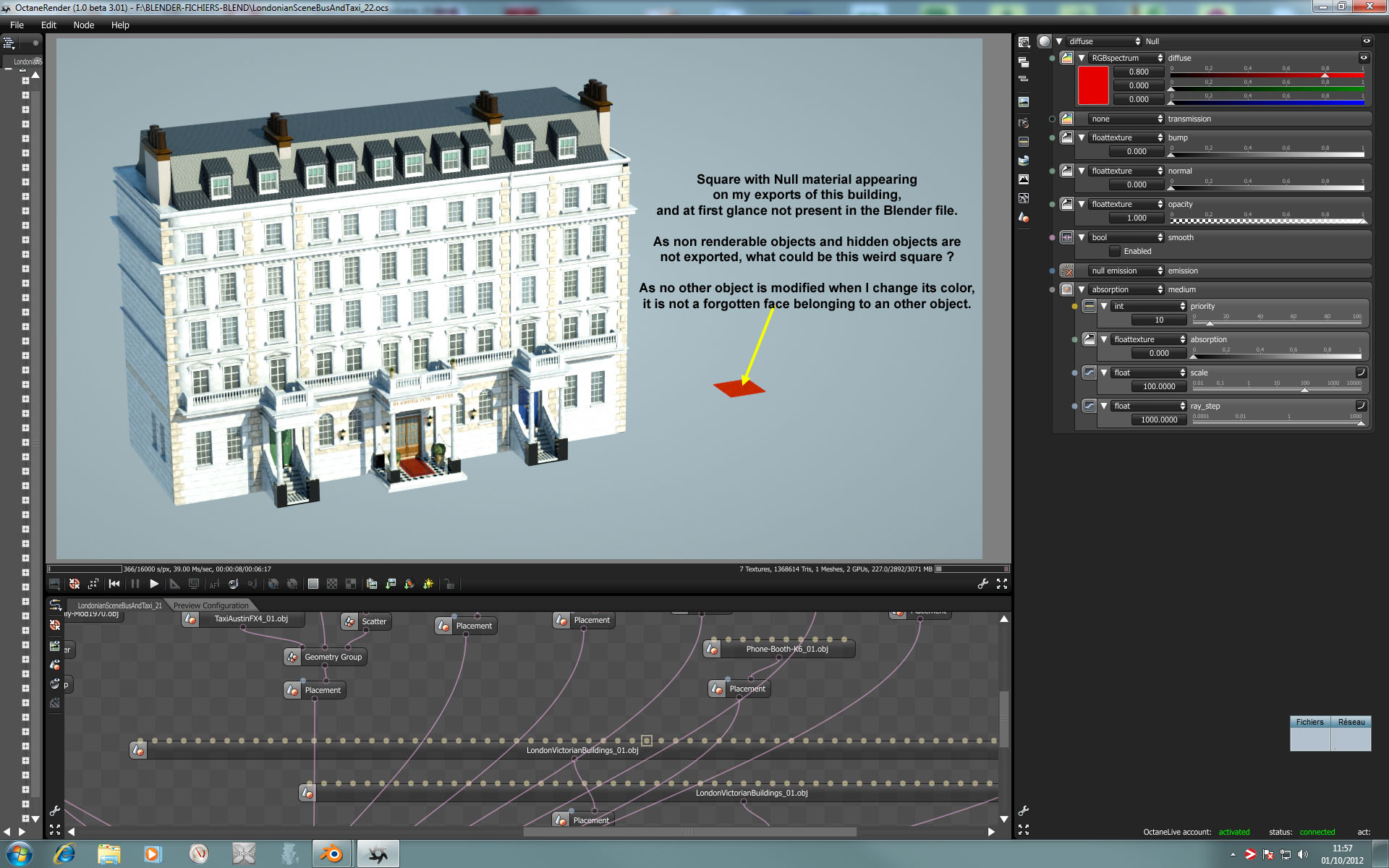Click the save render image icon
Viewport: 1389px width, 868px height.
391,584
